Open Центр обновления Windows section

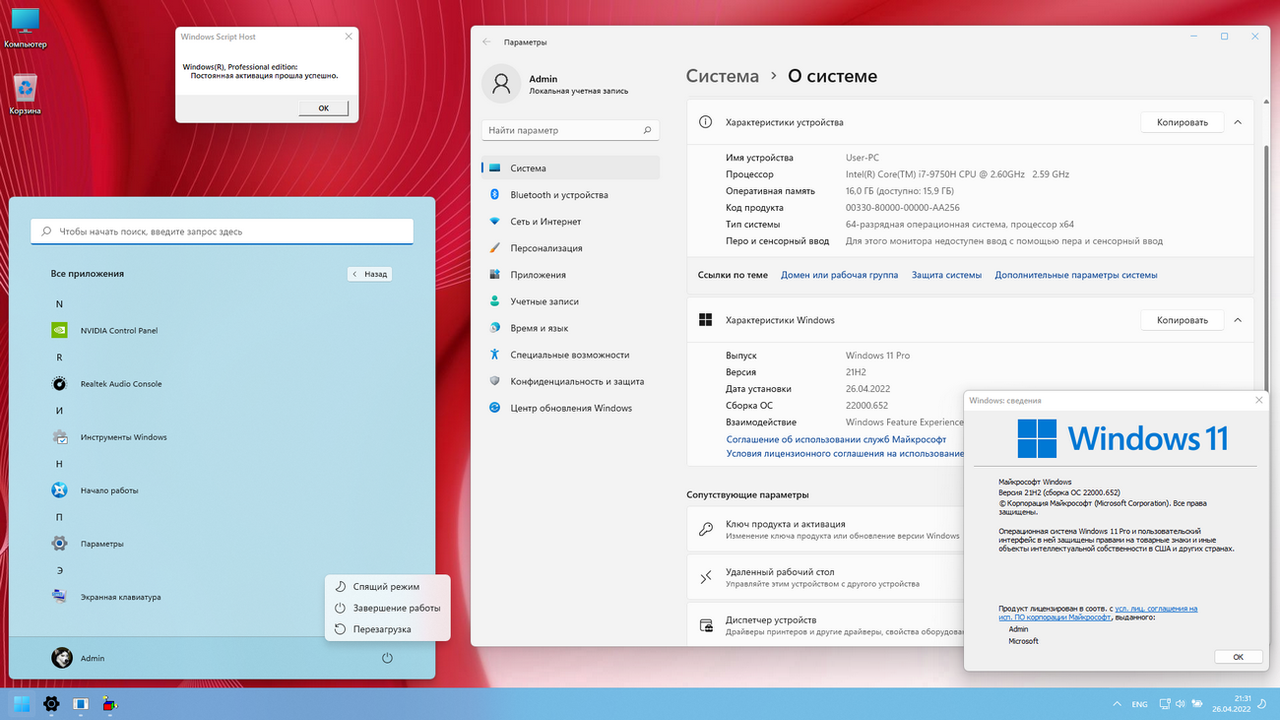(571, 408)
